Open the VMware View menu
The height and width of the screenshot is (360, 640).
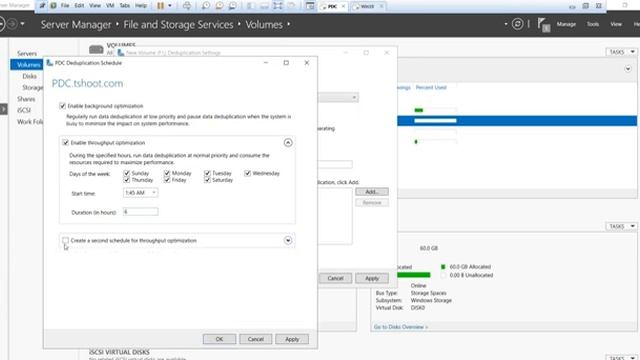click(95, 6)
